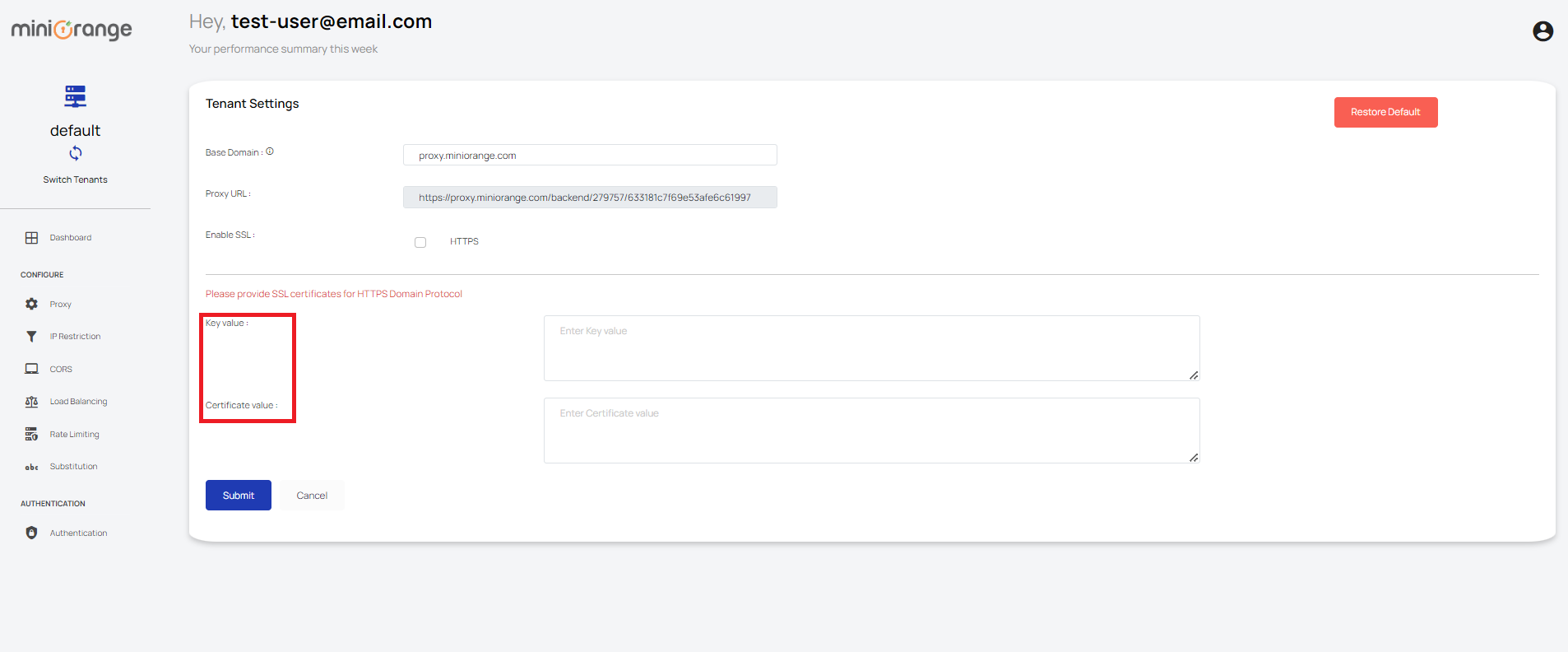Open the Authentication section link
Image resolution: width=1568 pixels, height=652 pixels.
tap(78, 533)
